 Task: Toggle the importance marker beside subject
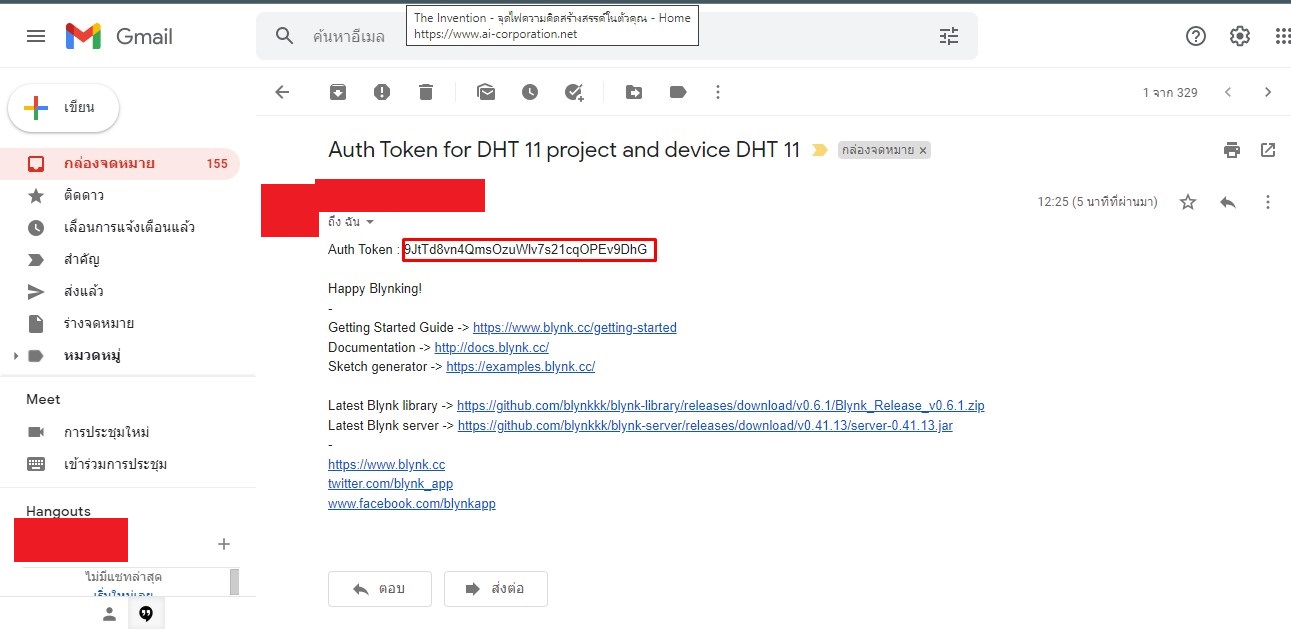(x=820, y=151)
